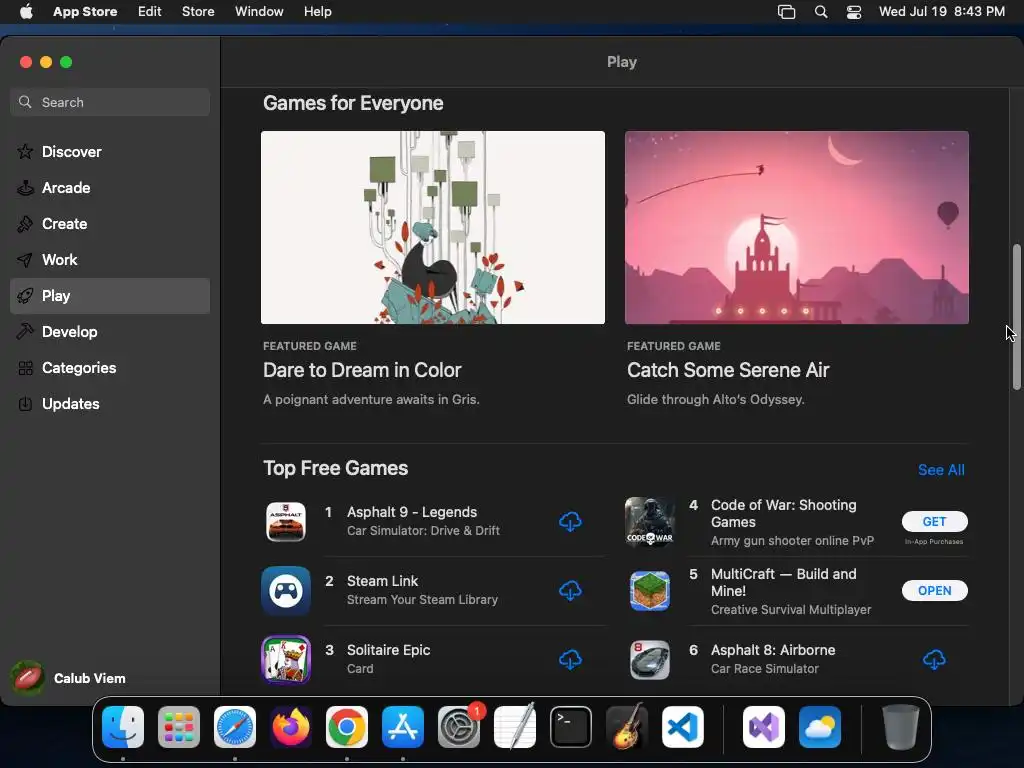This screenshot has height=768, width=1024.
Task: Open Alto's Odyssey featured game artwork
Action: pyautogui.click(x=797, y=227)
